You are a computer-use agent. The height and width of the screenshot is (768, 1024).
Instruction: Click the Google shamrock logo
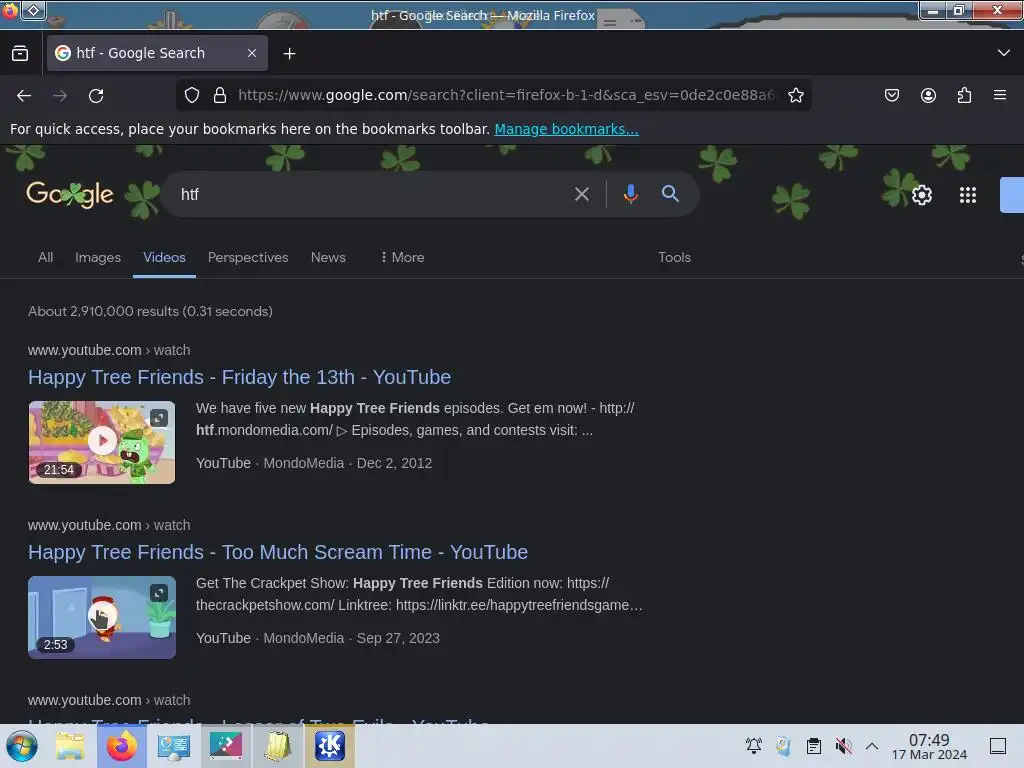click(x=70, y=195)
